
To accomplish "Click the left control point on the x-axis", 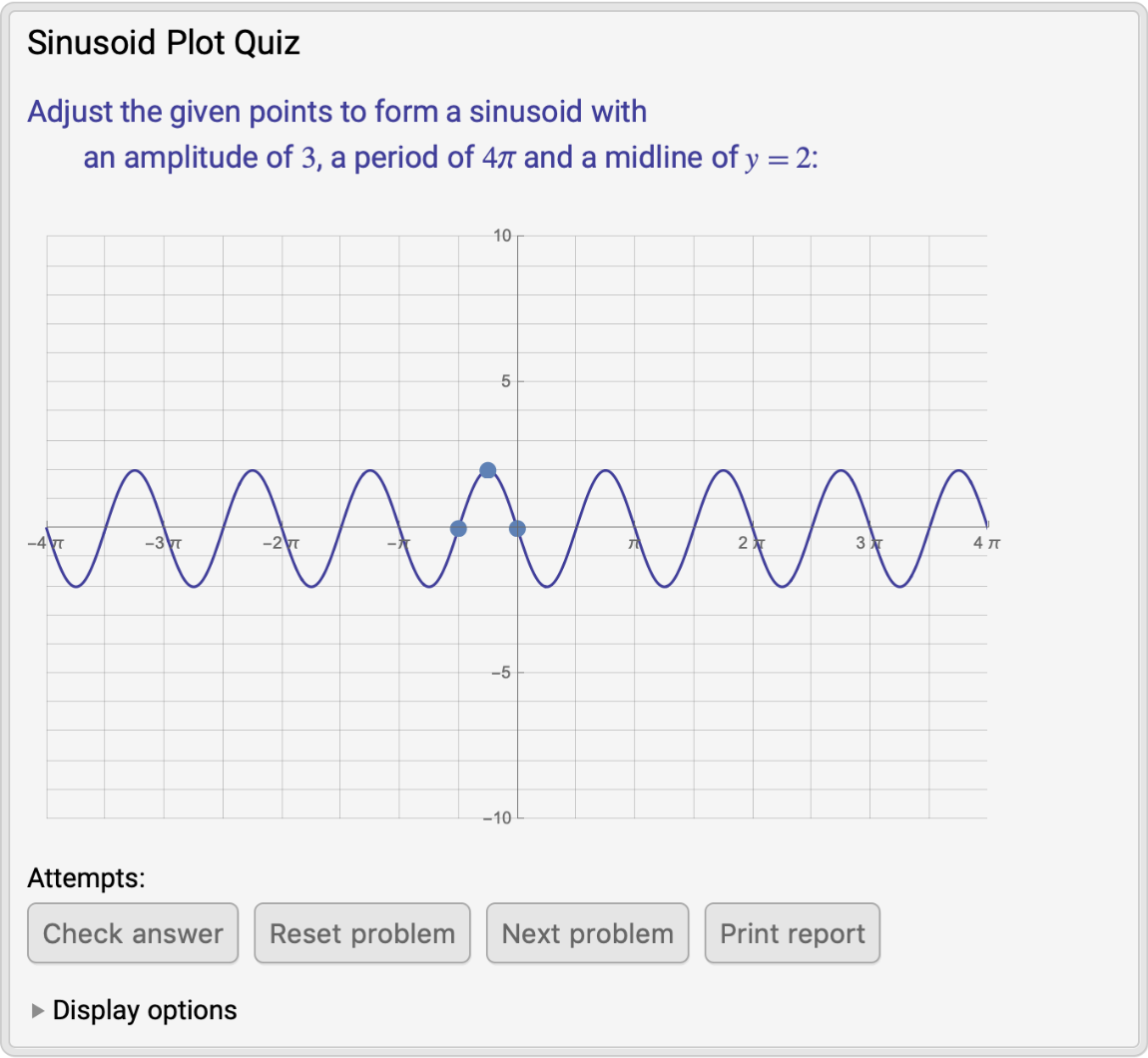I will coord(458,528).
